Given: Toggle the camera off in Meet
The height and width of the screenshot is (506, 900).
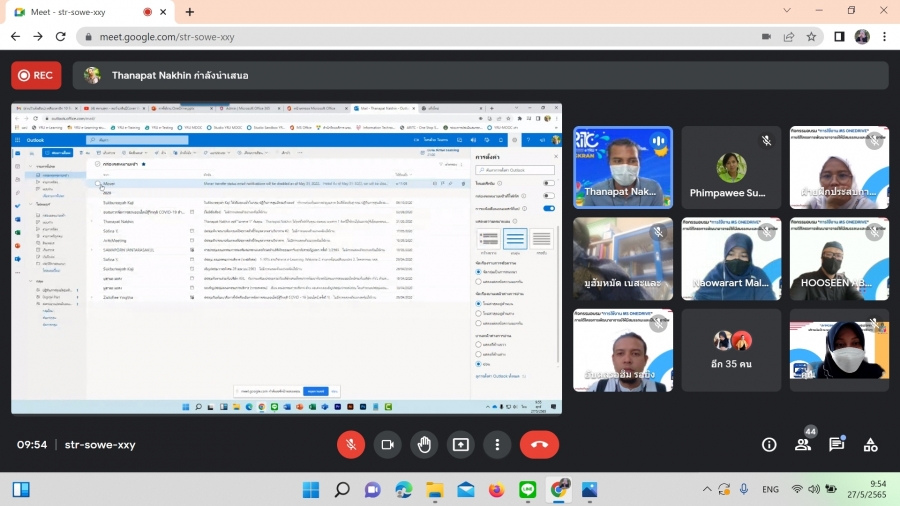Looking at the screenshot, I should [x=388, y=445].
